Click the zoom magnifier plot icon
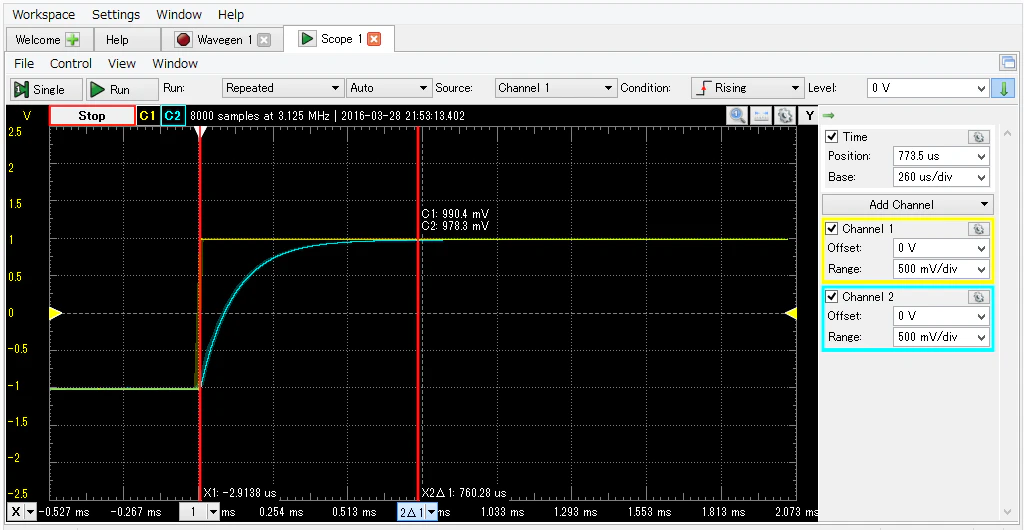The image size is (1024, 530). coord(738,116)
